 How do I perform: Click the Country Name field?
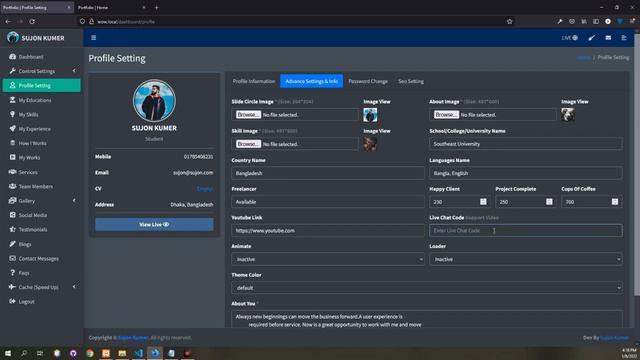pos(328,173)
